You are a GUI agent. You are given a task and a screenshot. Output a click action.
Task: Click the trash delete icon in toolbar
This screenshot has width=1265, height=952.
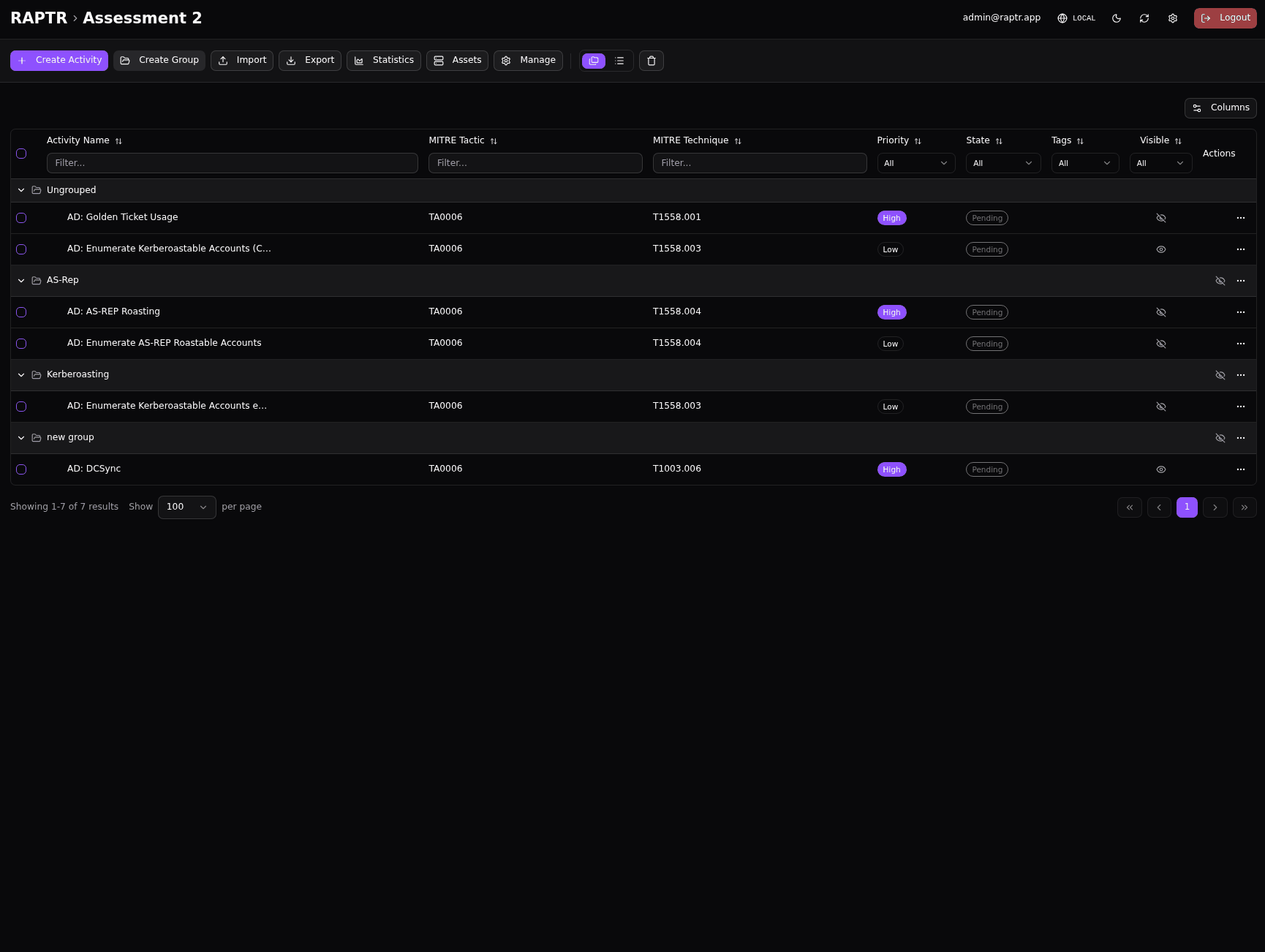click(651, 61)
